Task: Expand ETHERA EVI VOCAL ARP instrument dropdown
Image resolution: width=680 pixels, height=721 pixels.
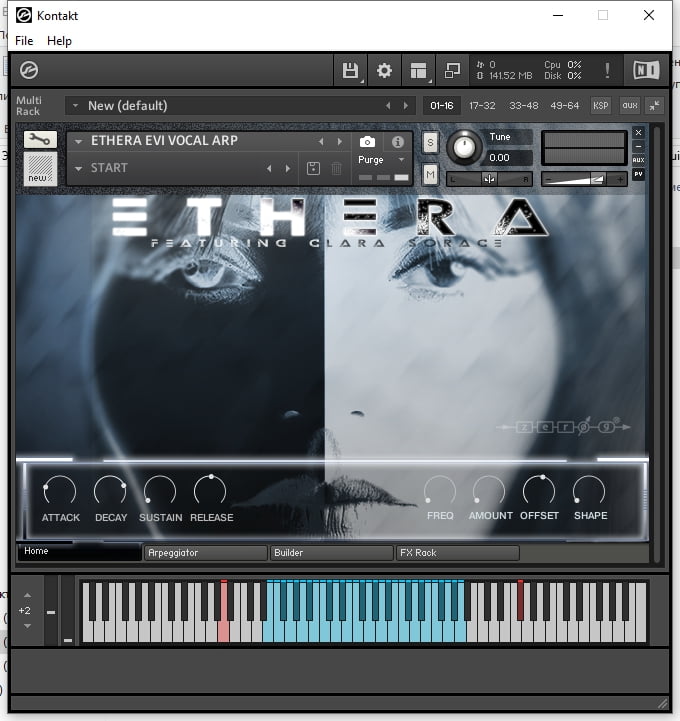Action: coord(78,141)
